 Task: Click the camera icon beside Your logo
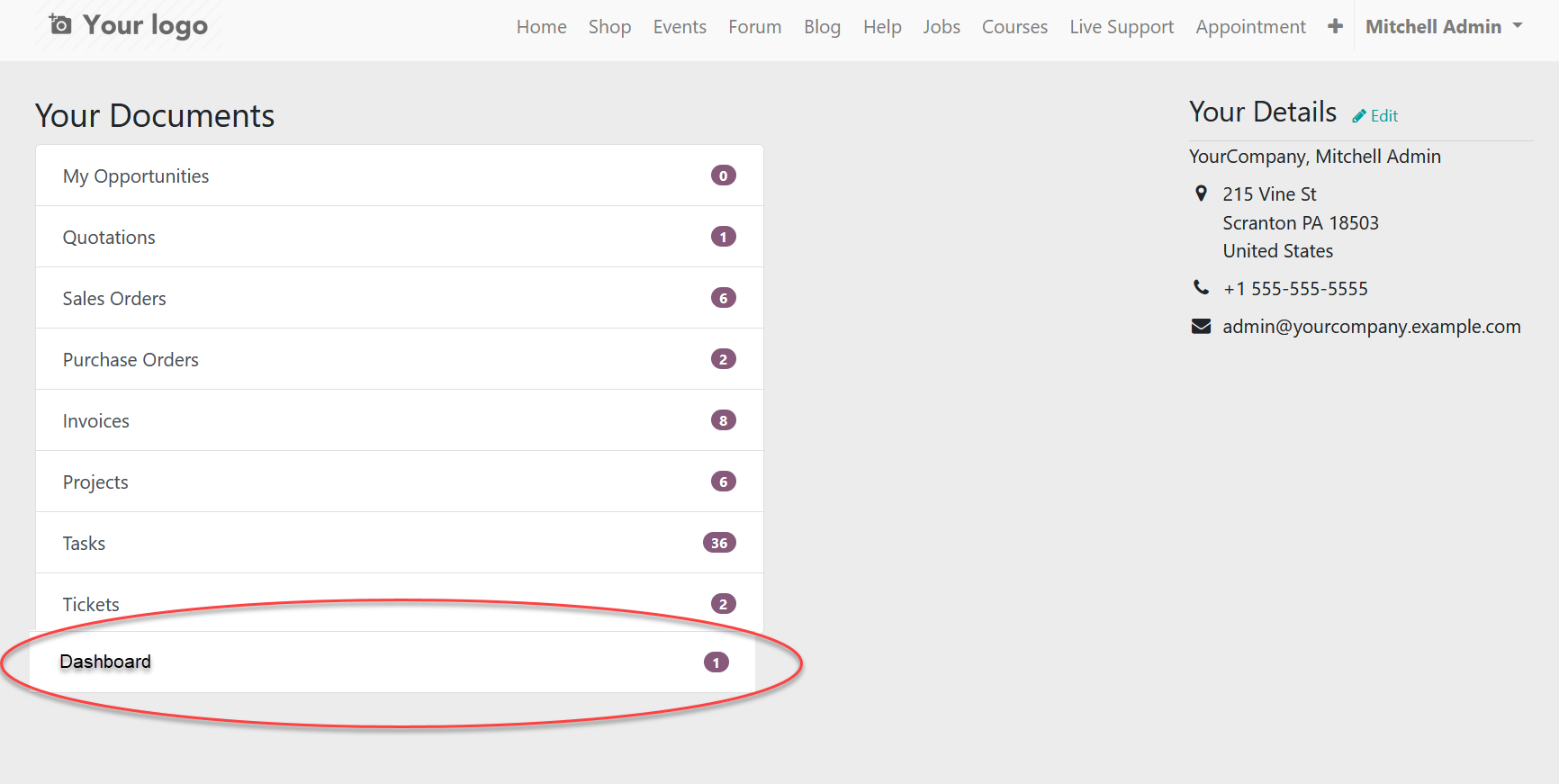coord(60,24)
